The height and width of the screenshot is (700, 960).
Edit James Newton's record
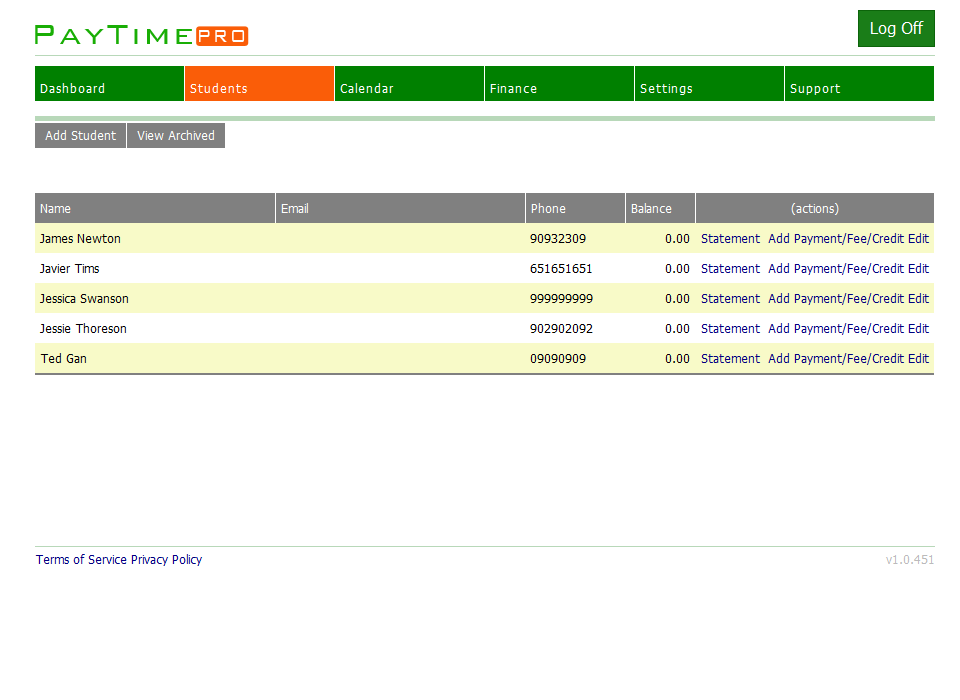(918, 239)
